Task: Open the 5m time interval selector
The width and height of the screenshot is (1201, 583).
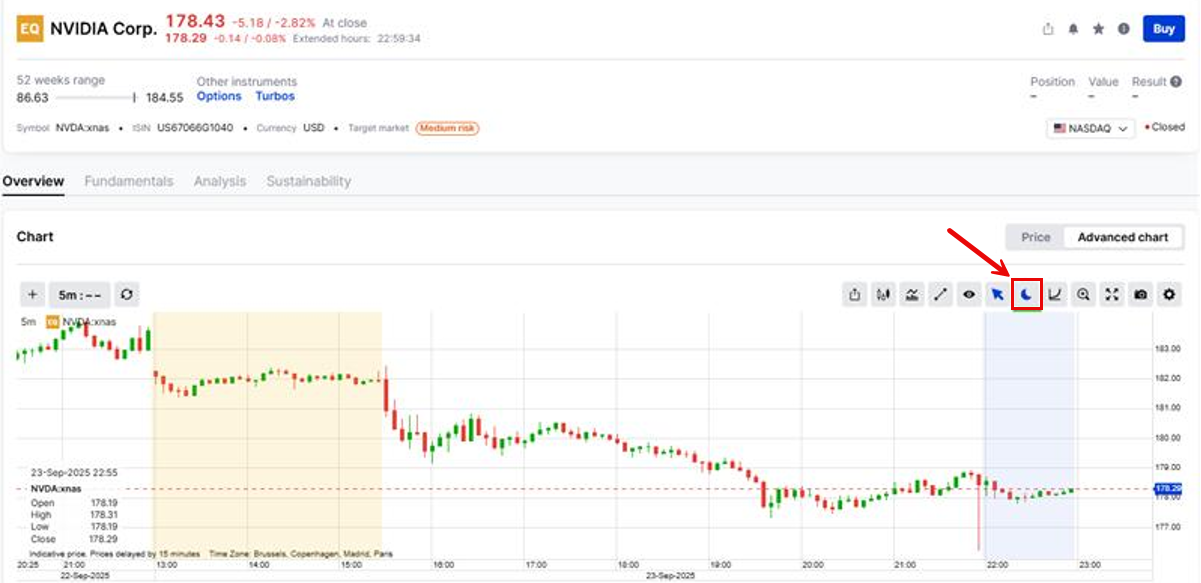Action: click(78, 295)
